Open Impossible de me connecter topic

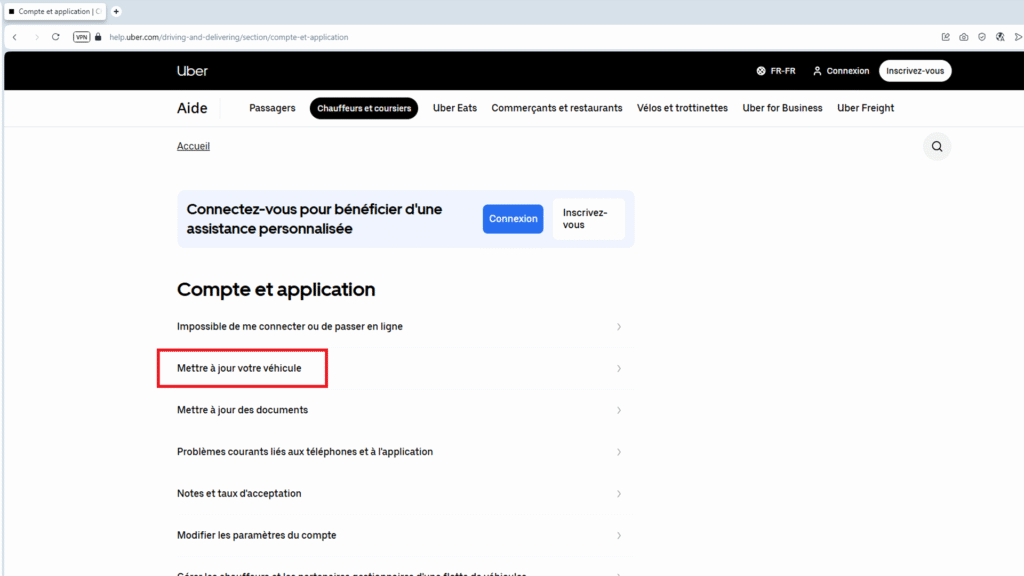click(400, 327)
